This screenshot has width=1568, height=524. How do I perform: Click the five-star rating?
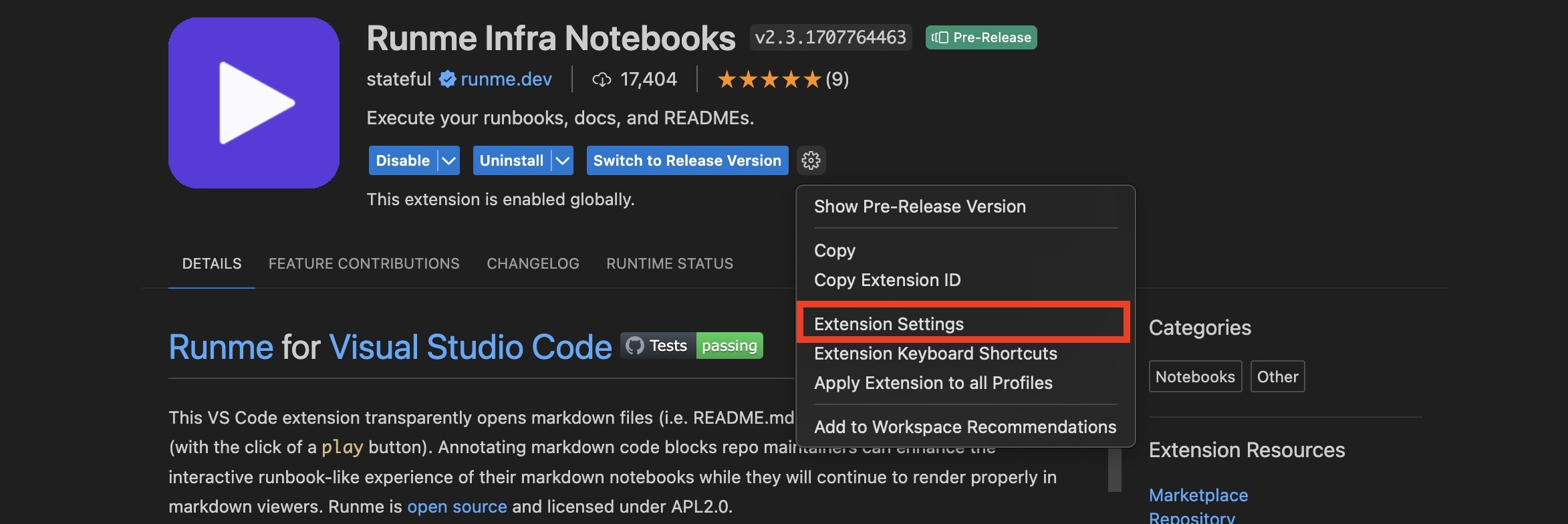point(769,80)
